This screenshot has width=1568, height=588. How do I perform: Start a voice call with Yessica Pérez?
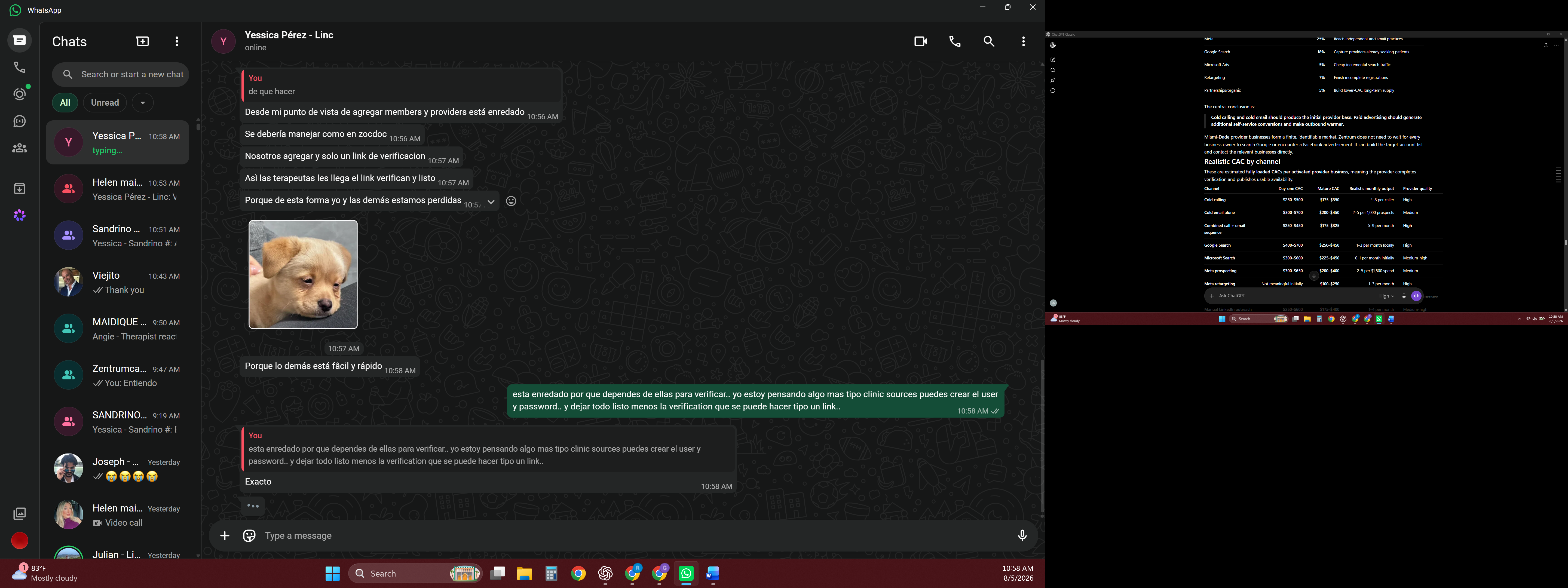[x=955, y=41]
